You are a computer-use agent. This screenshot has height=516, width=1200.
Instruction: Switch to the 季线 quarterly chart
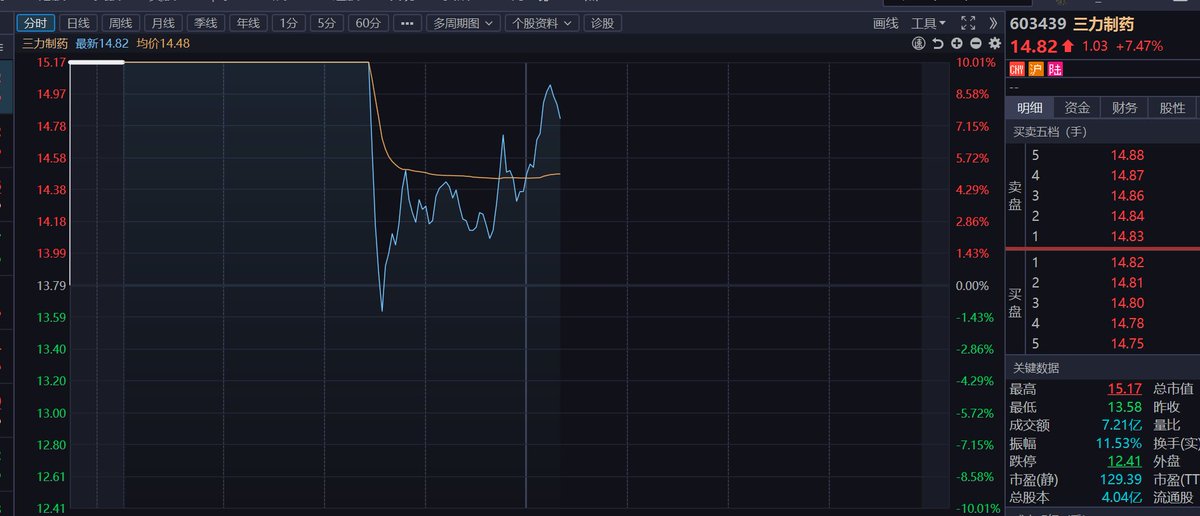click(204, 23)
